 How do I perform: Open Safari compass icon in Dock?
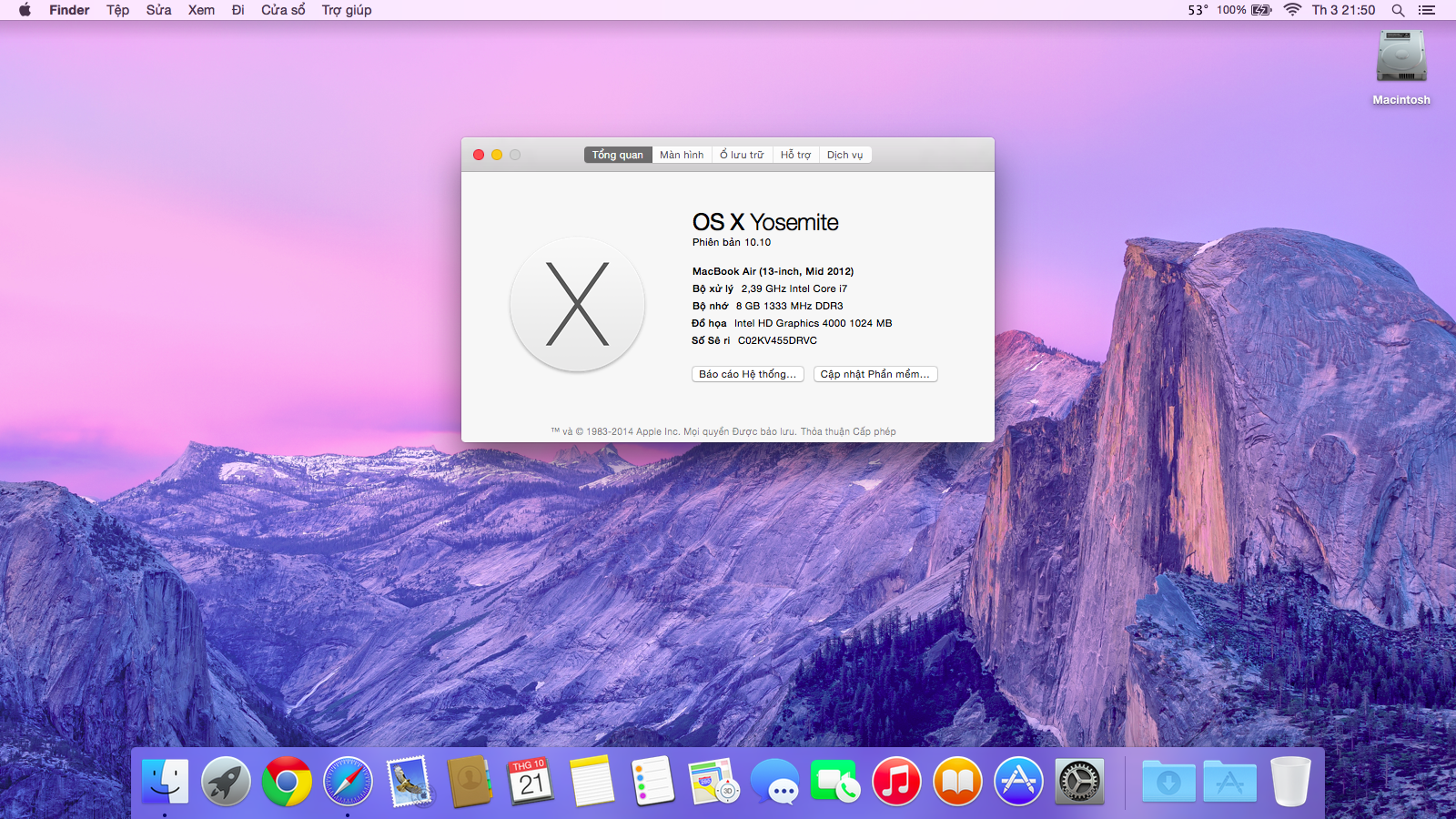tap(348, 781)
